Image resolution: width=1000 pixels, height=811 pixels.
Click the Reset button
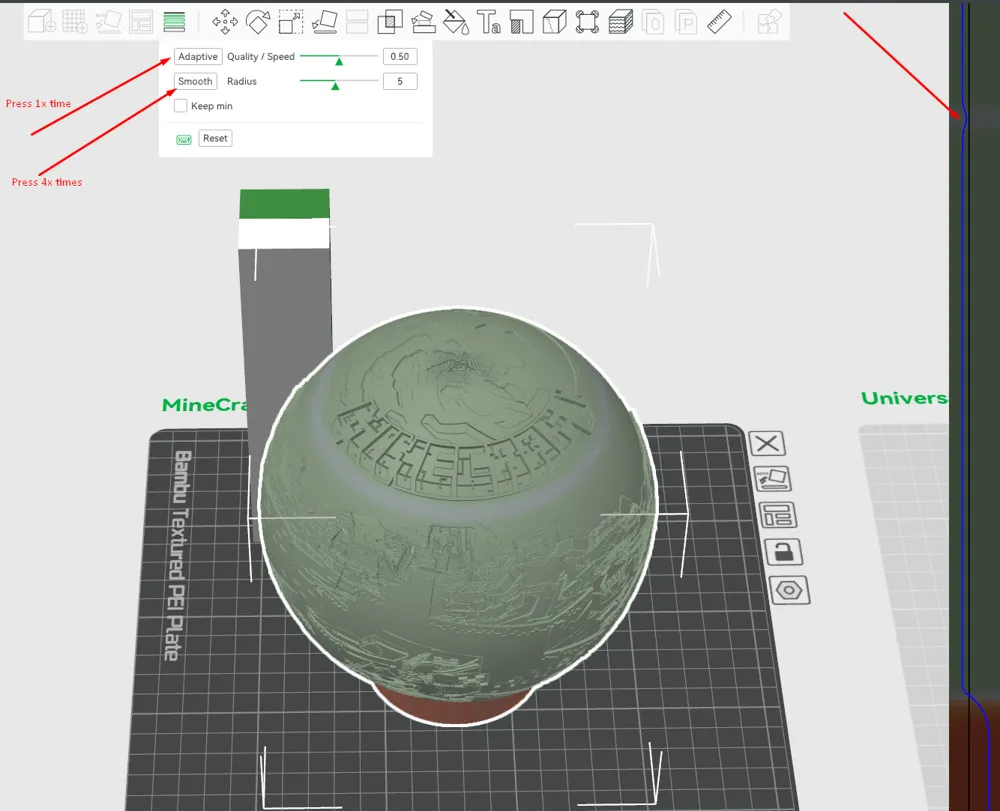(x=215, y=138)
